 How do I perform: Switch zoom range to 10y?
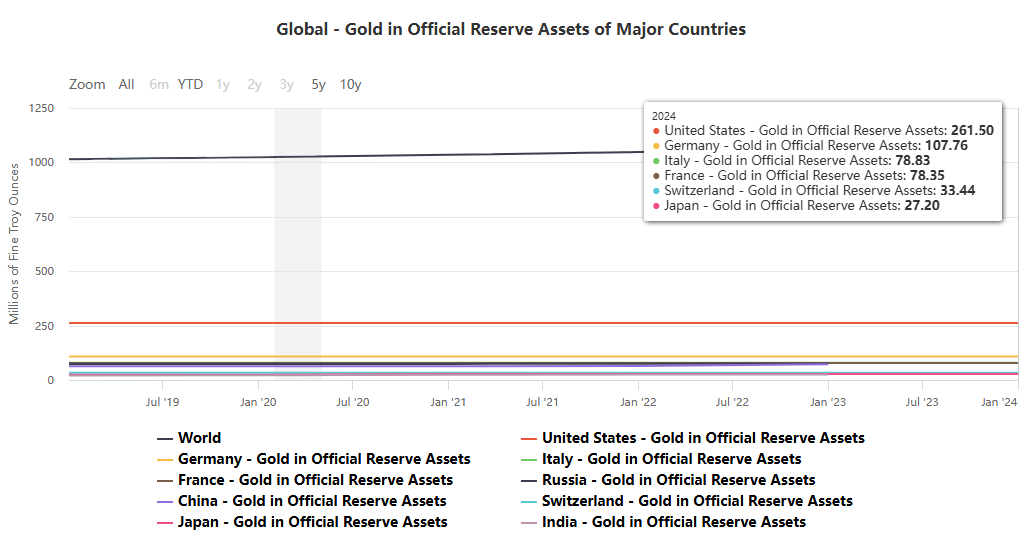(x=350, y=85)
